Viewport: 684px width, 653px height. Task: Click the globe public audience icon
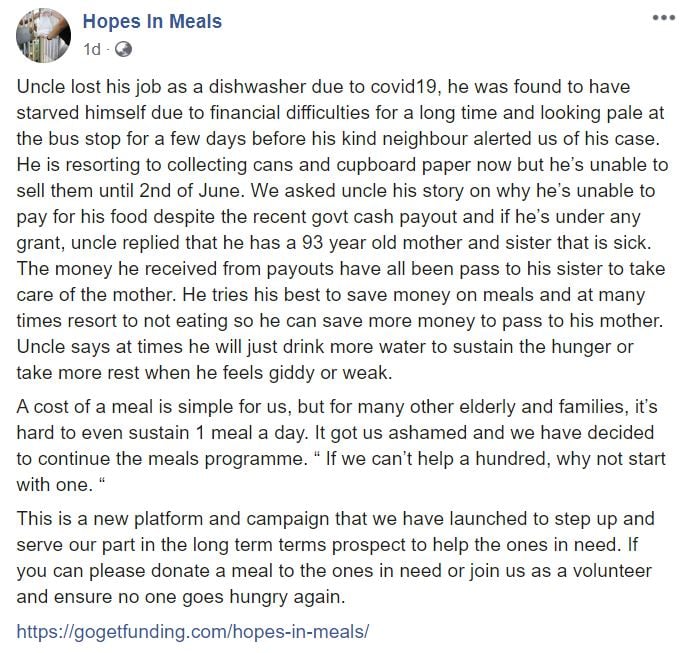[123, 48]
